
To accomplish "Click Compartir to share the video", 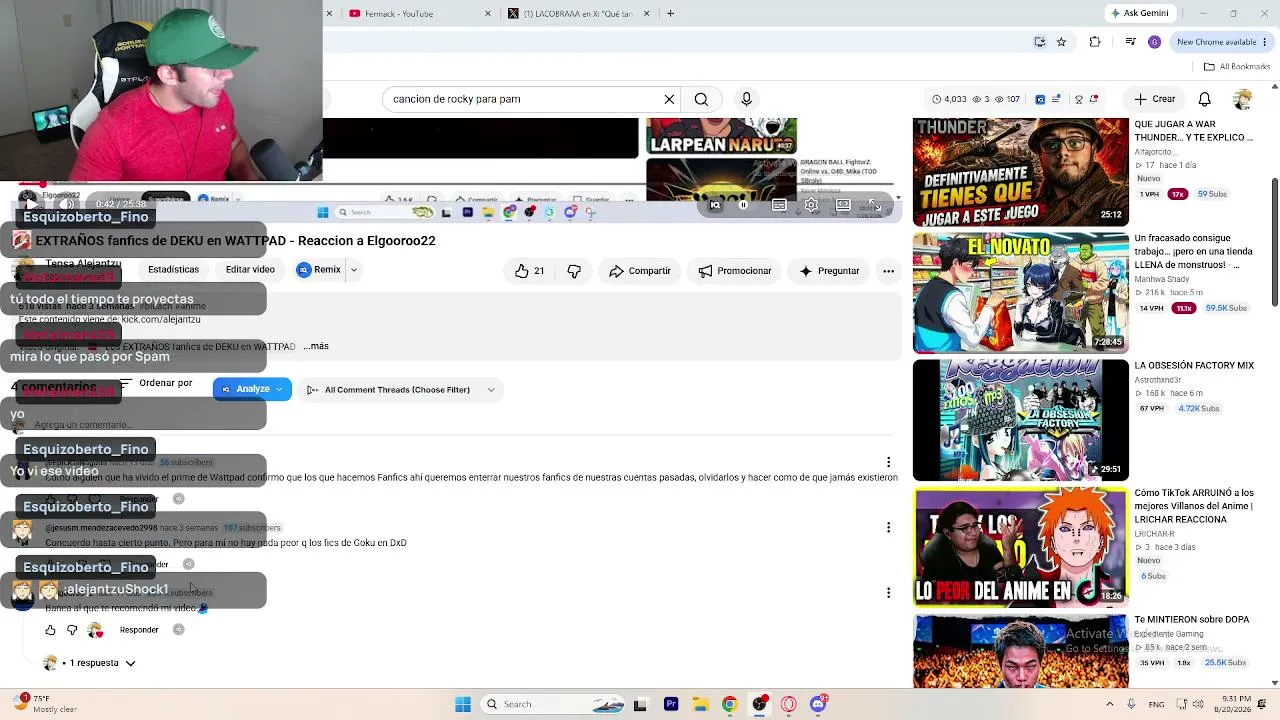I will tap(640, 271).
